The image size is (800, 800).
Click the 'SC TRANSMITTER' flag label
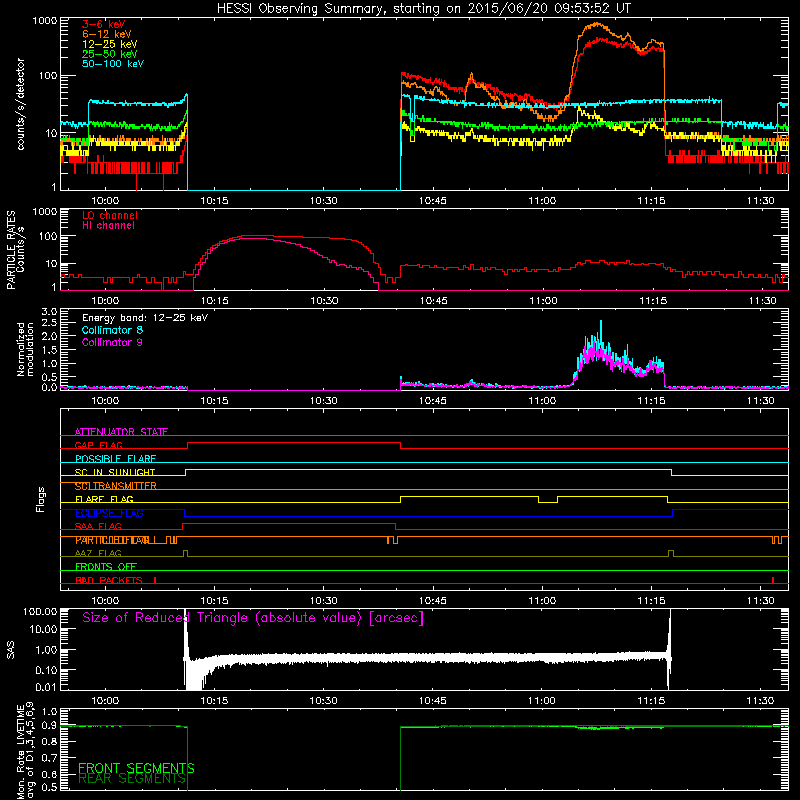[116, 486]
